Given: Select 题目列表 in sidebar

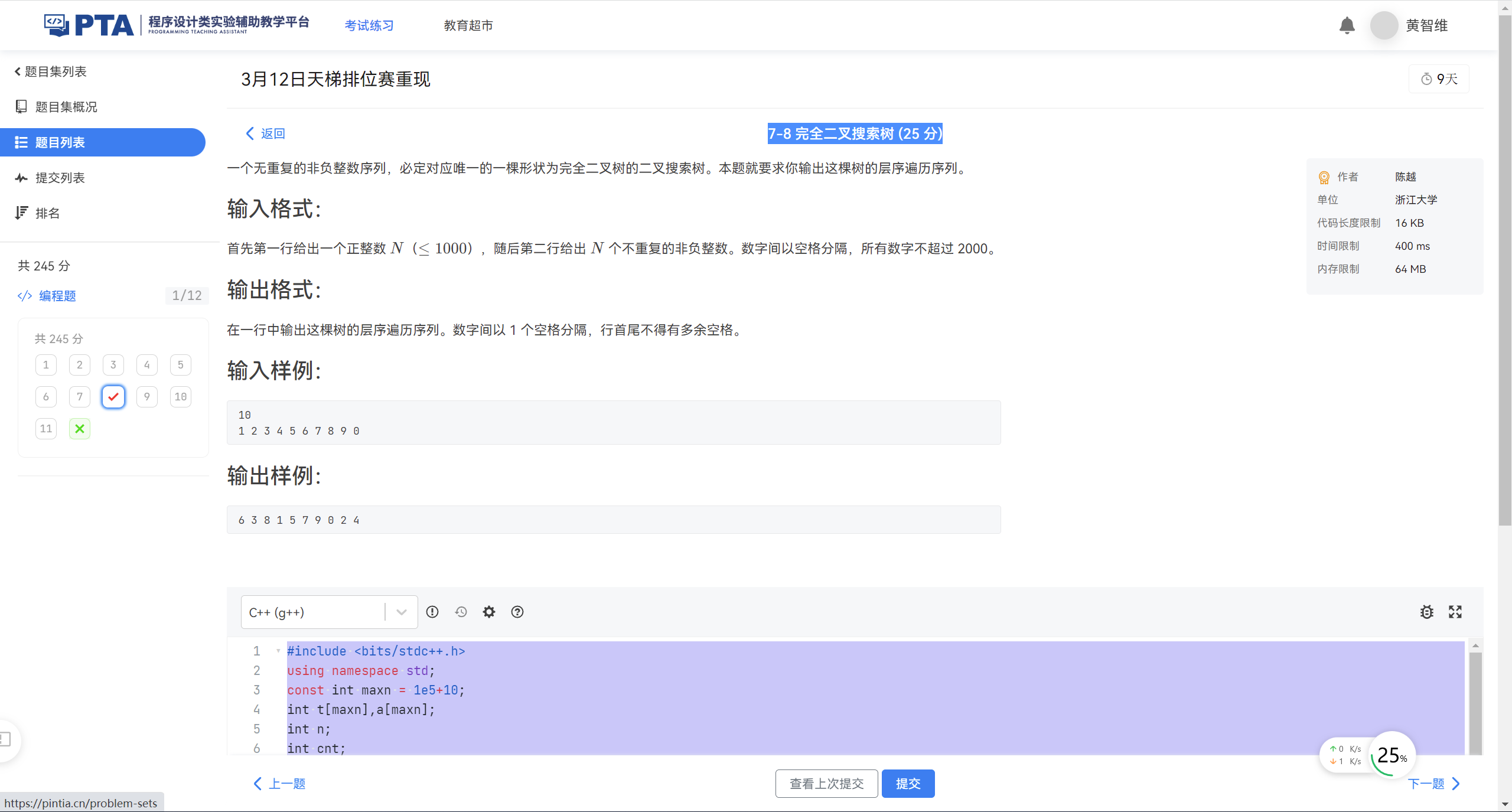Looking at the screenshot, I should click(x=103, y=142).
